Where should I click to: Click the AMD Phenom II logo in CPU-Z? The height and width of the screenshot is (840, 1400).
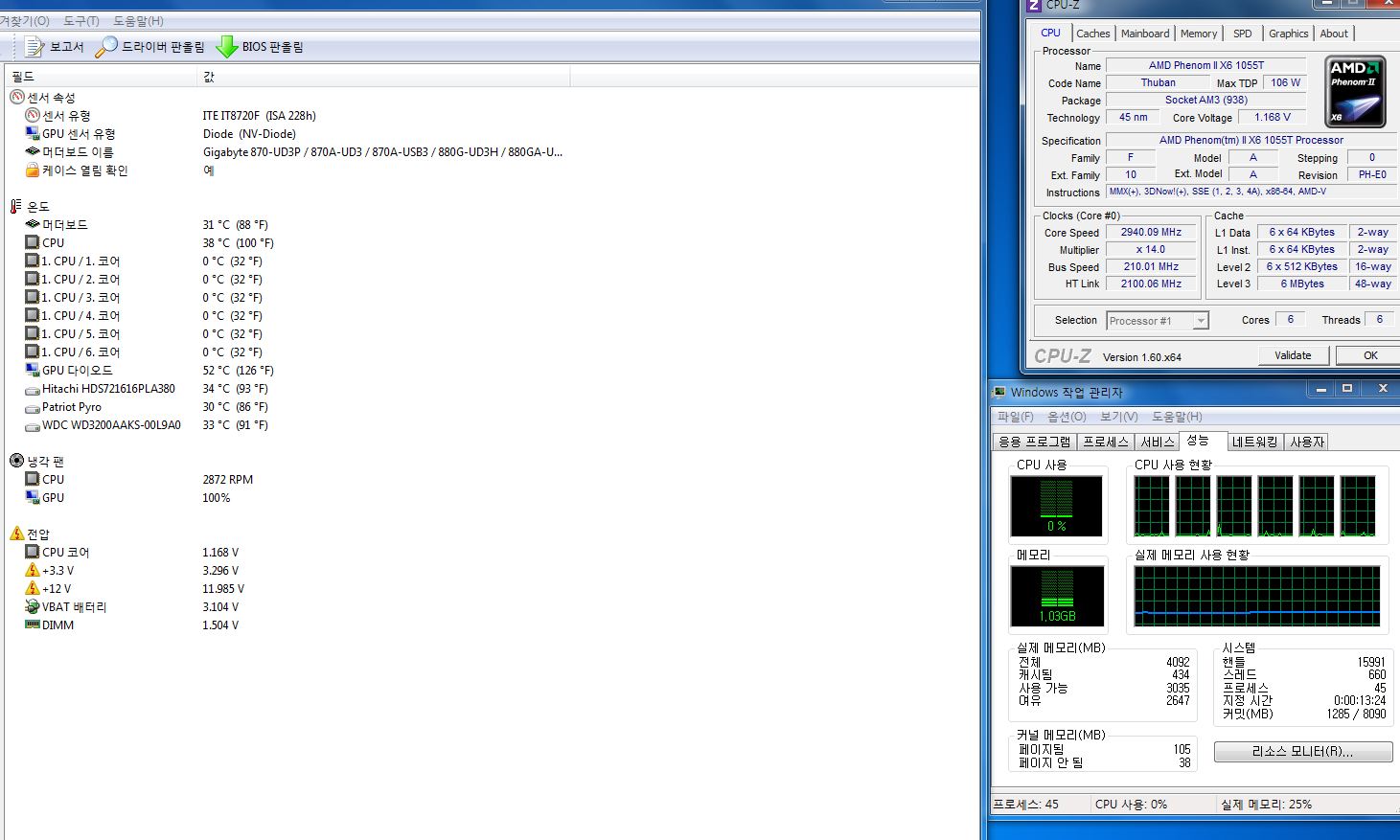click(1355, 92)
